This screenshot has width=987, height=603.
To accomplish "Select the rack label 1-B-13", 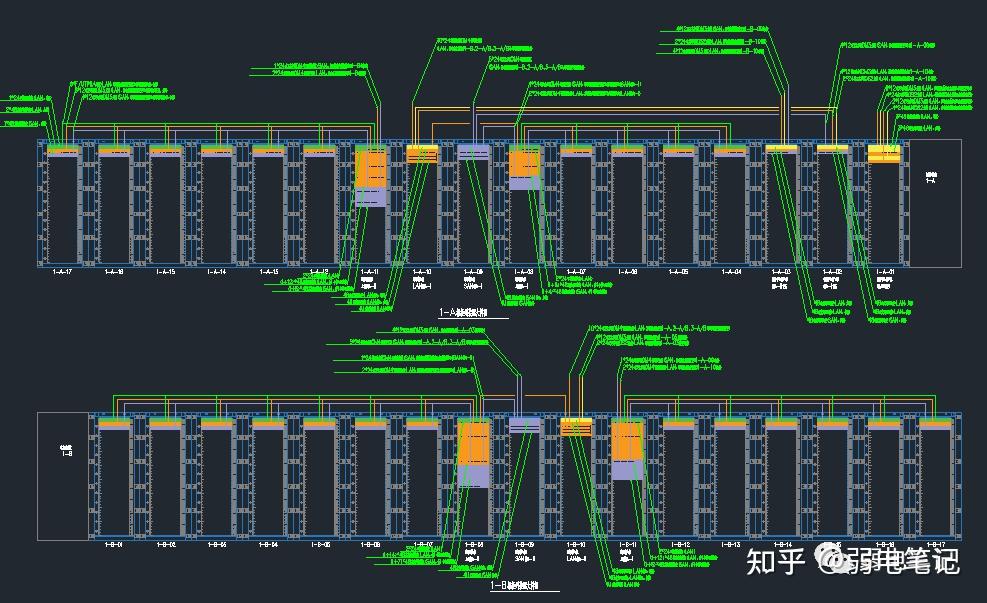I will [x=731, y=544].
